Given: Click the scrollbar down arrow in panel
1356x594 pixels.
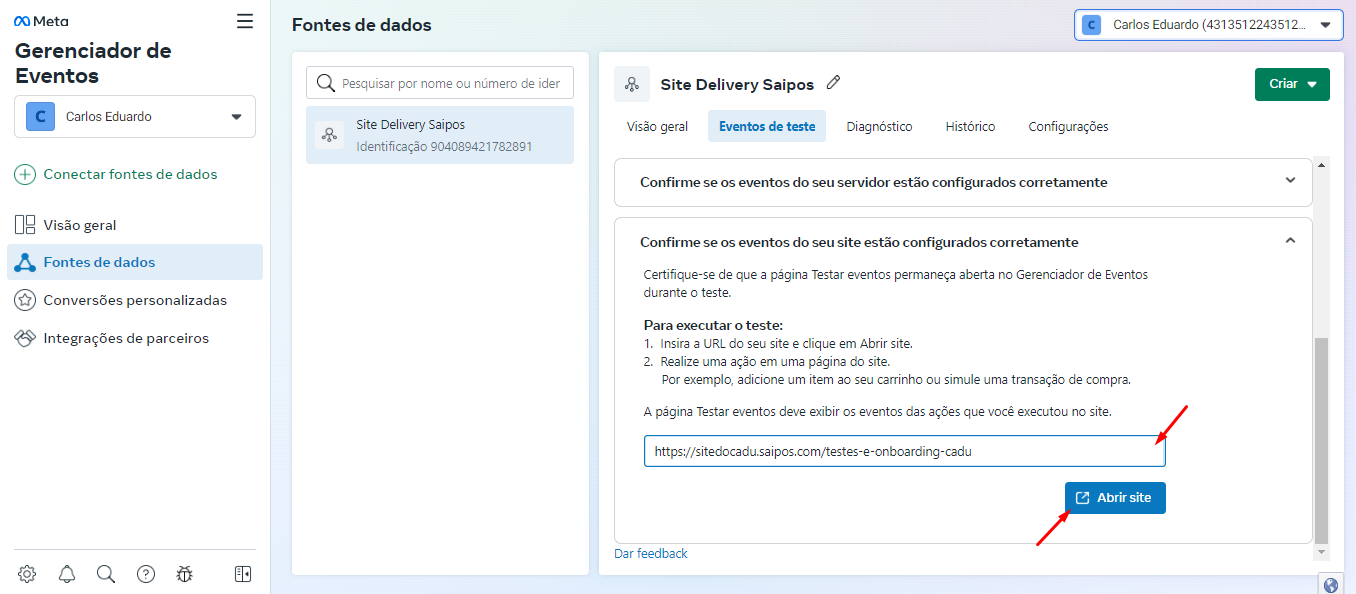Looking at the screenshot, I should tap(1322, 552).
